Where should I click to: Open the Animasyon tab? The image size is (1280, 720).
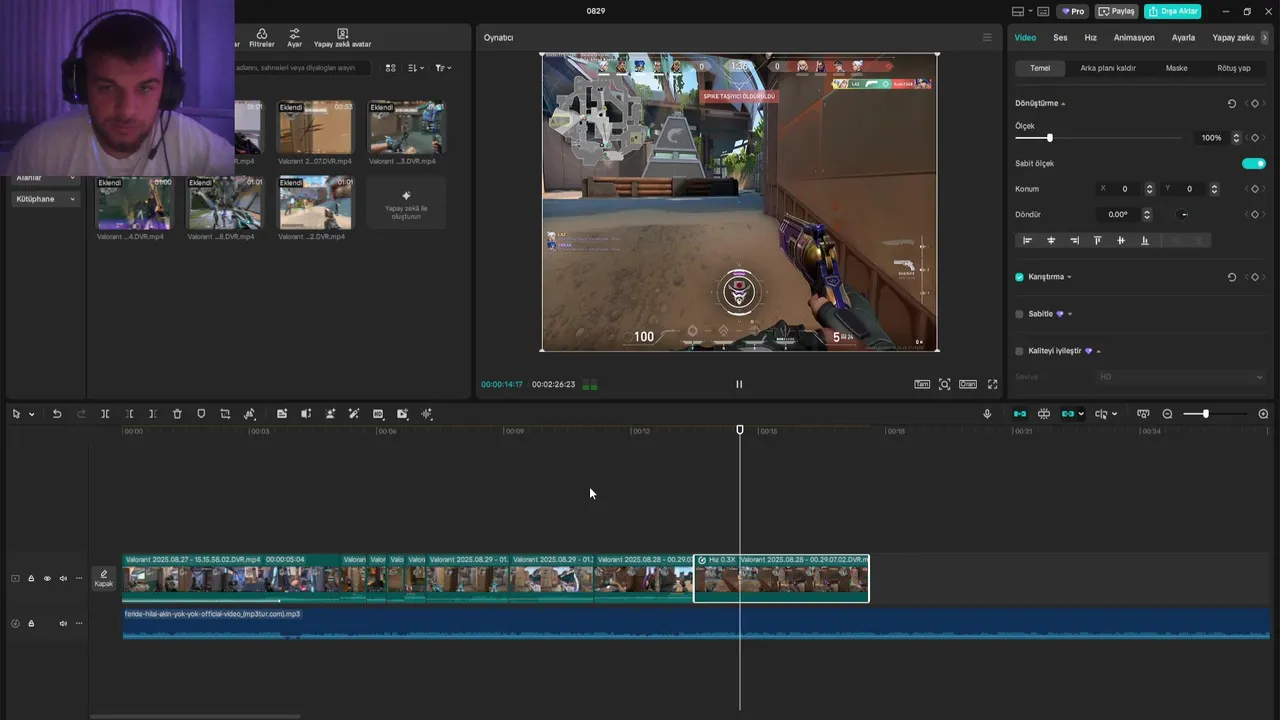click(1134, 37)
